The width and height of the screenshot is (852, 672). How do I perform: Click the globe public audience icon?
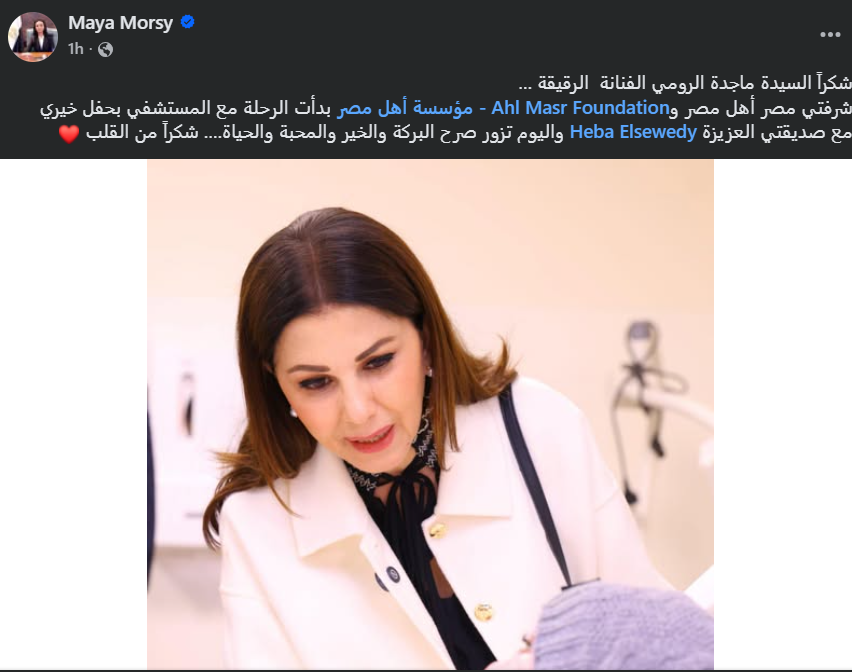[105, 49]
